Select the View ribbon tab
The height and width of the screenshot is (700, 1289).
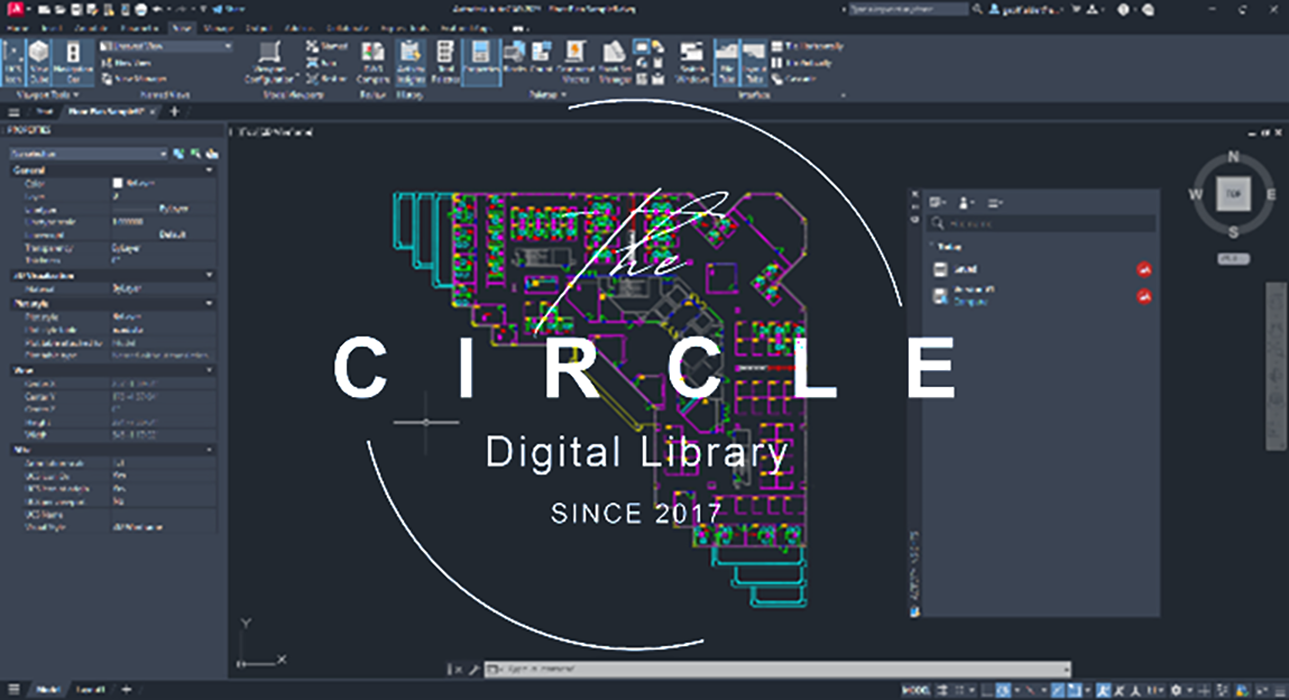[182, 28]
